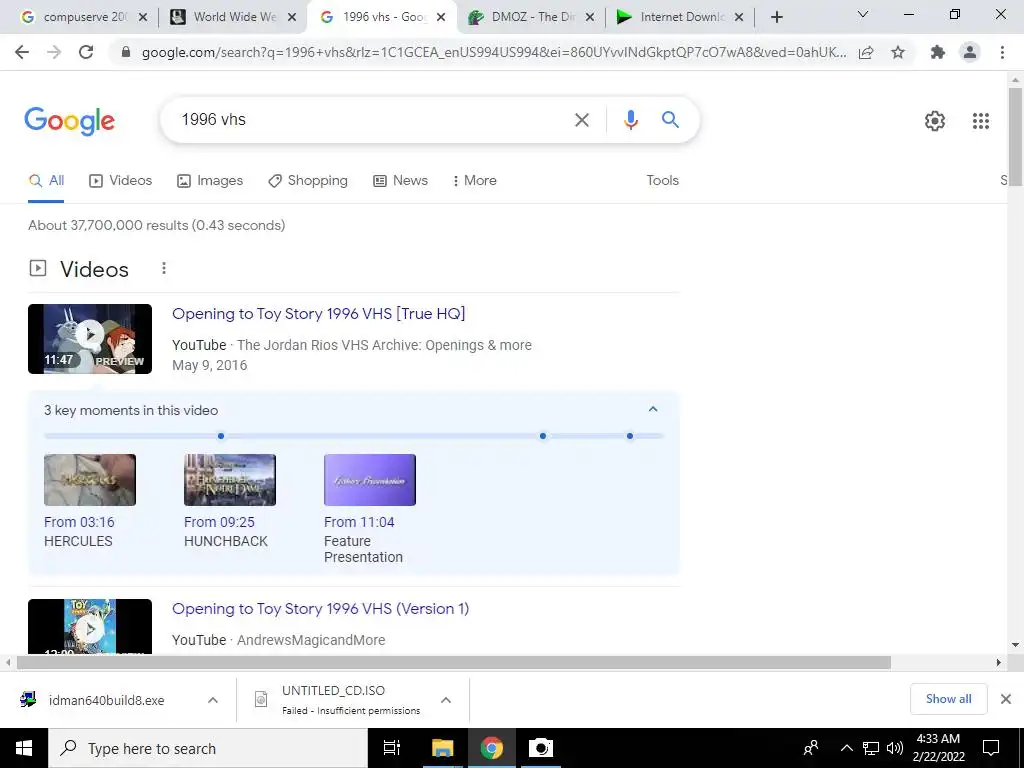
Task: Open idman640build8.exe download options
Action: 213,700
